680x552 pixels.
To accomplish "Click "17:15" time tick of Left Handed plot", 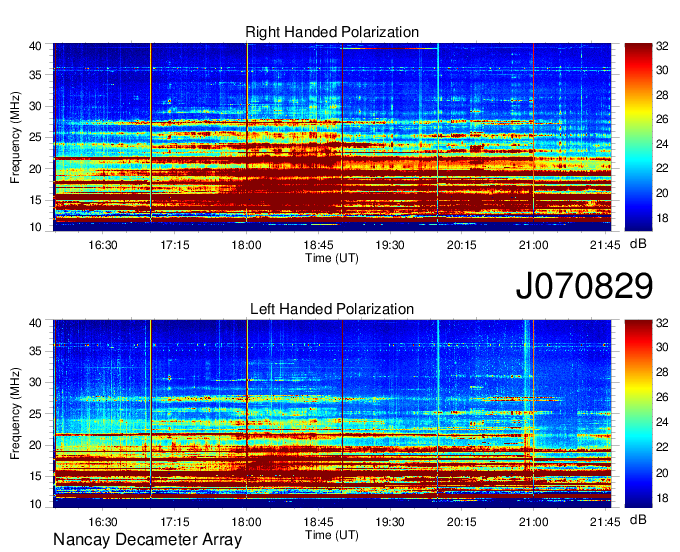I will (x=174, y=522).
